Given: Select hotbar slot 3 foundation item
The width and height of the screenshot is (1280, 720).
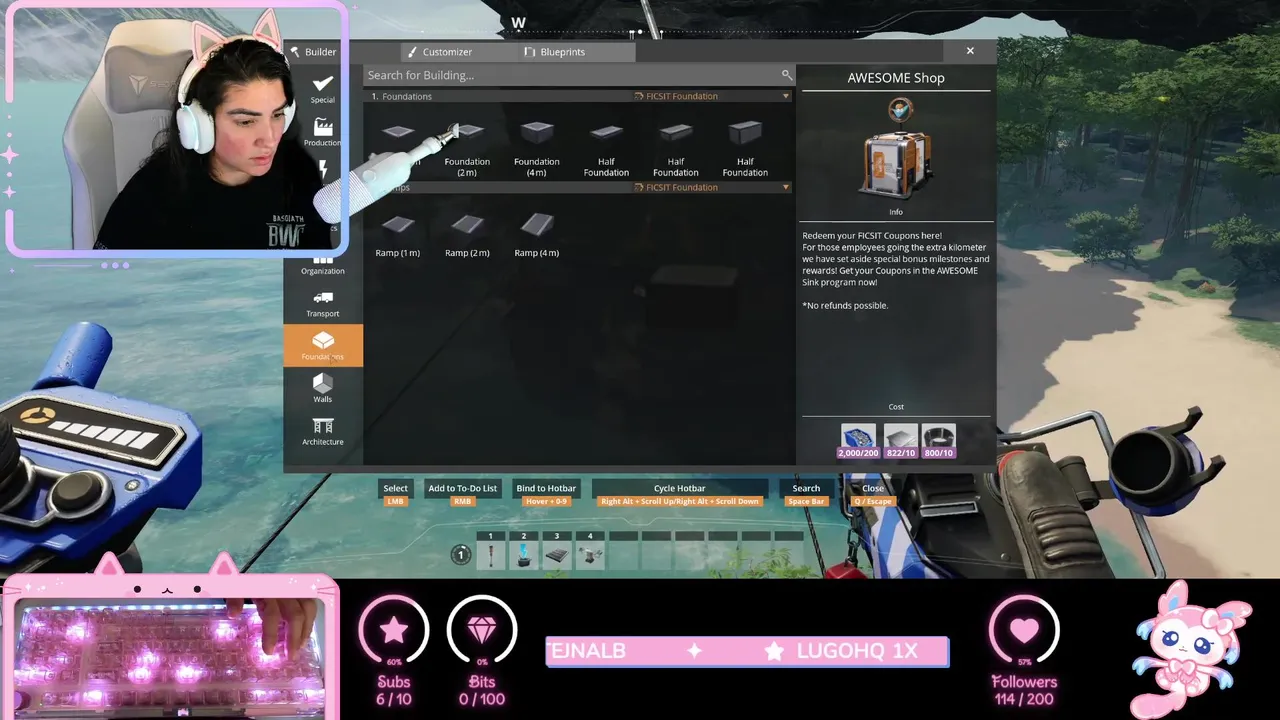Looking at the screenshot, I should 557,555.
